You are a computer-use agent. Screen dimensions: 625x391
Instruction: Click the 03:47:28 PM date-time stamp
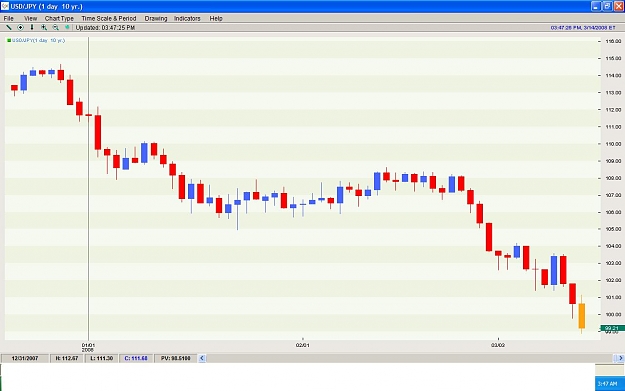(583, 28)
